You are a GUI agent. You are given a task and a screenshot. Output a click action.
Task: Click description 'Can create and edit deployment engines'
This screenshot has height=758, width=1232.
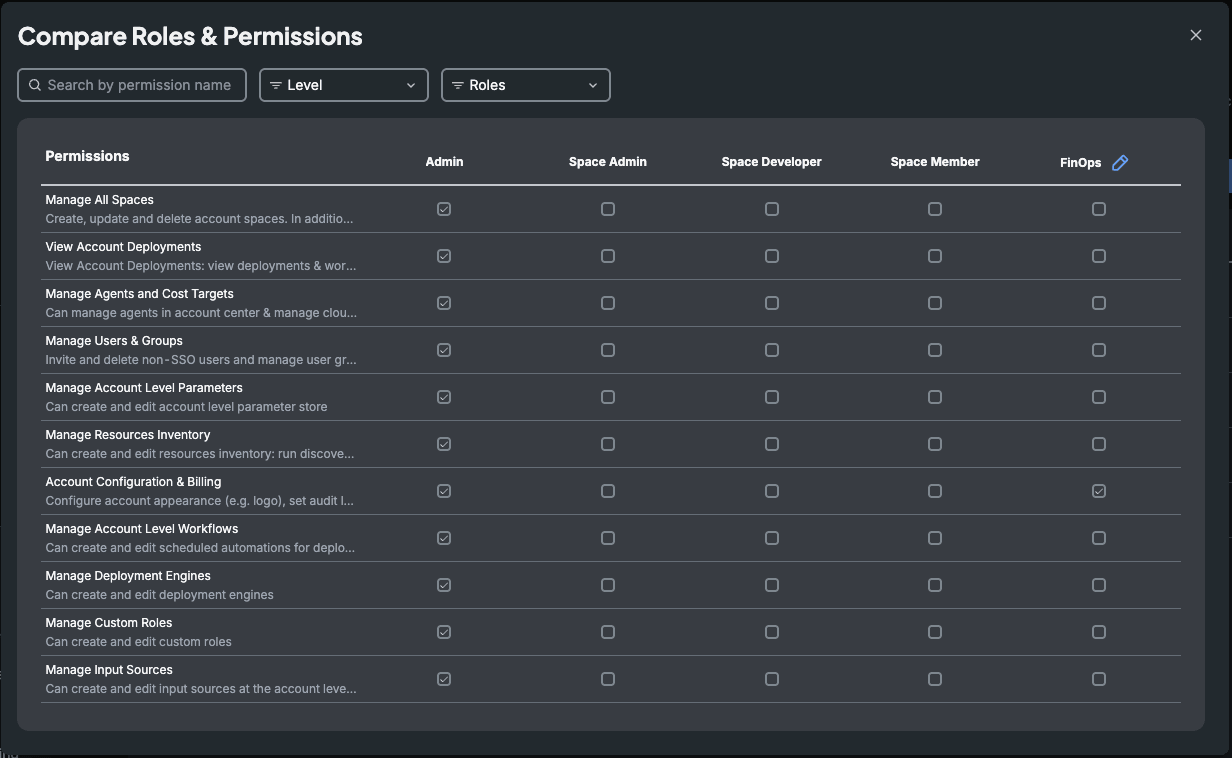coord(159,595)
